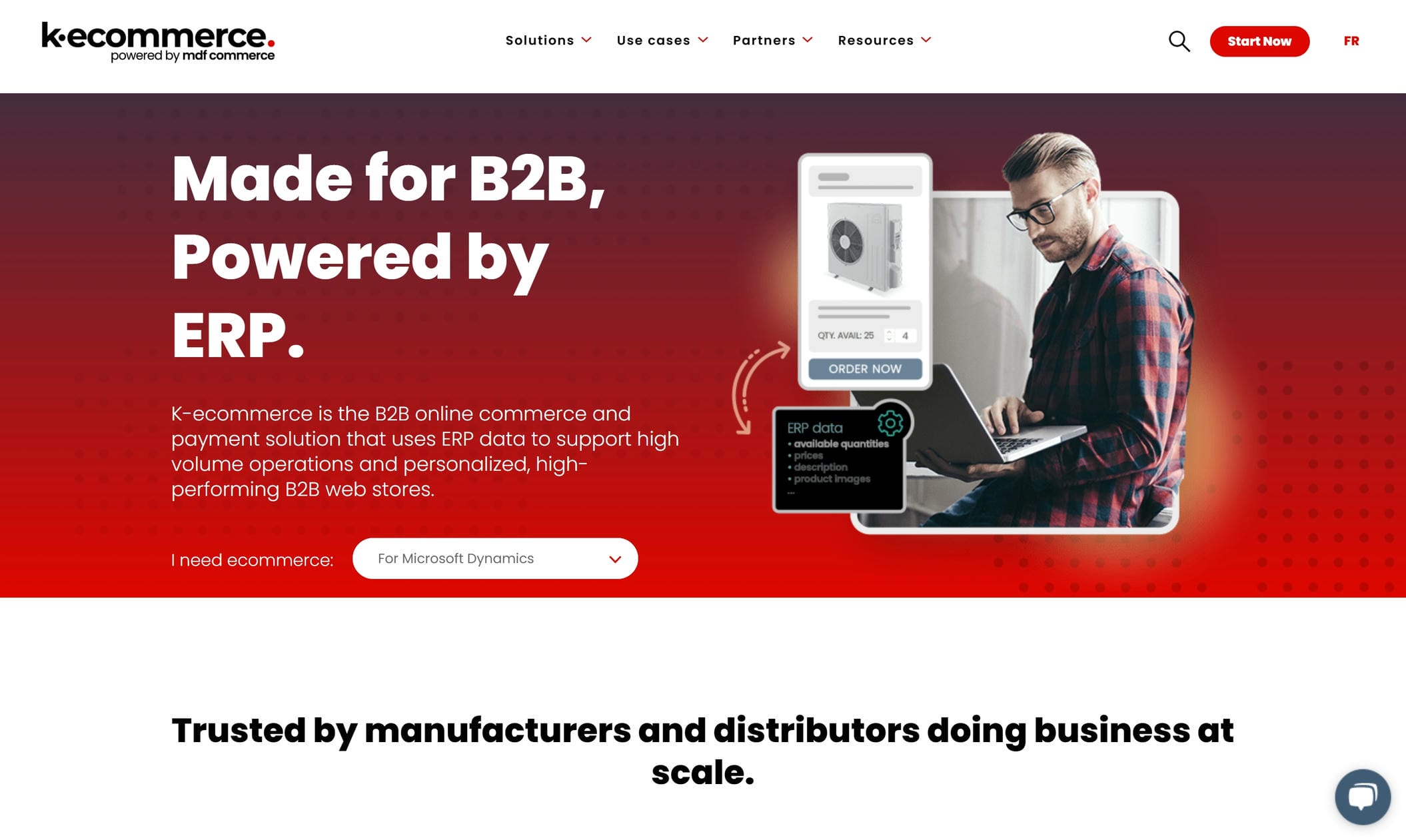The height and width of the screenshot is (840, 1406).
Task: Click the search magnifier icon
Action: pos(1179,41)
